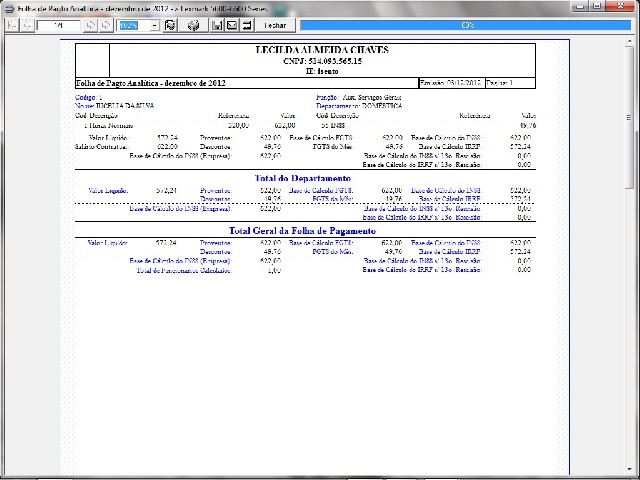This screenshot has height=480, width=640.
Task: Click the vertical scrollbar down arrow
Action: tap(629, 470)
